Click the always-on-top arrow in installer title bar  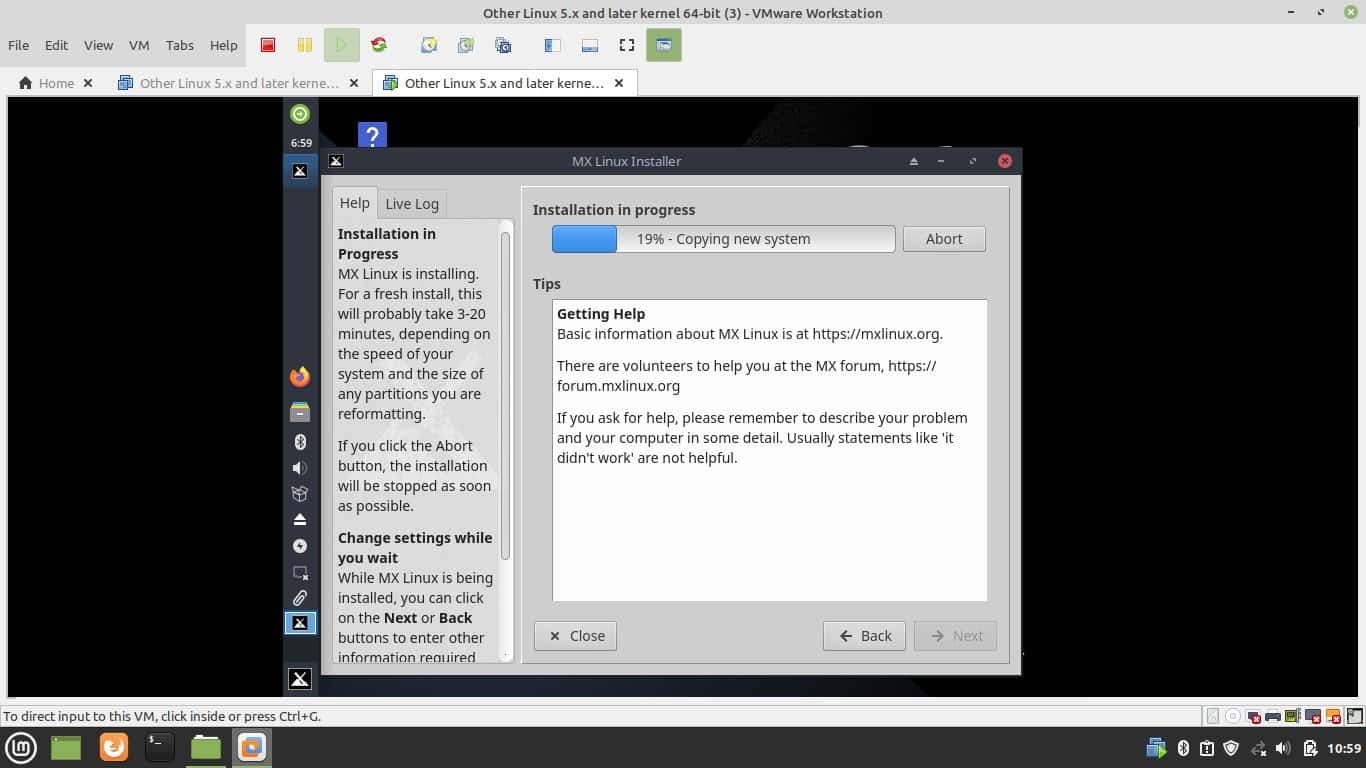913,161
